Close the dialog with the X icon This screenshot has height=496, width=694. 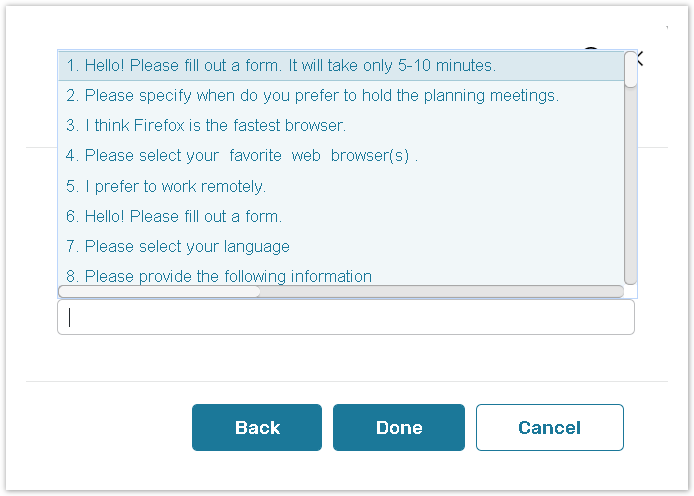point(638,58)
